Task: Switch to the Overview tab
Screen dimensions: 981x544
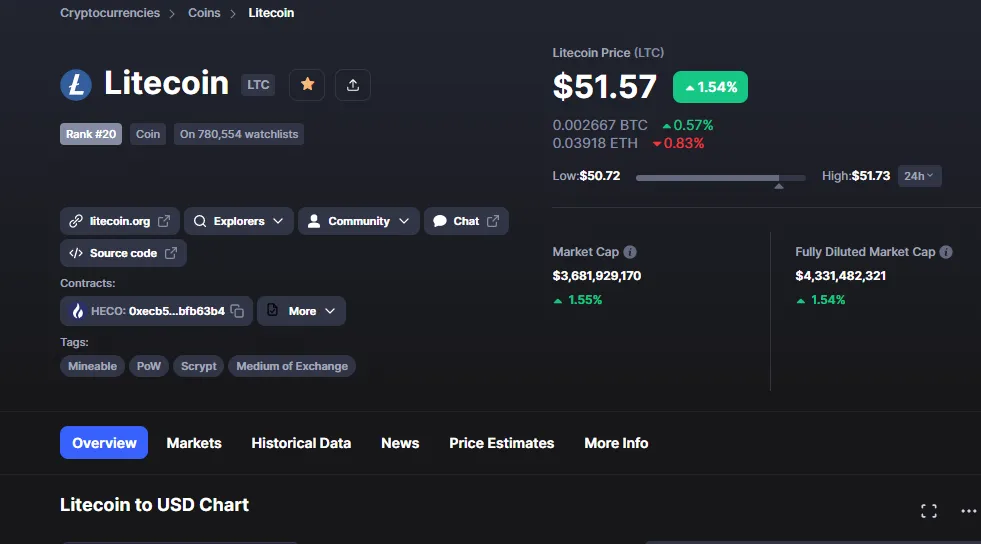Action: [104, 443]
